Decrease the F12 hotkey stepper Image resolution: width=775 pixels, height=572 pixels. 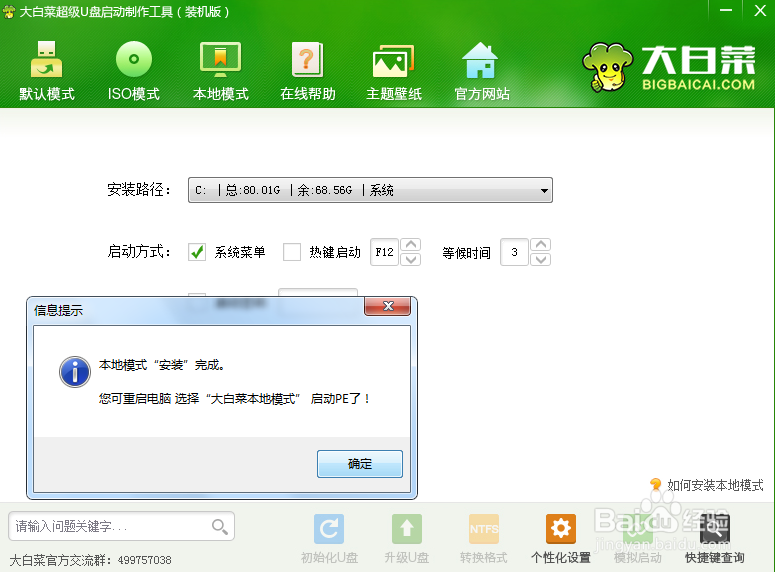410,259
